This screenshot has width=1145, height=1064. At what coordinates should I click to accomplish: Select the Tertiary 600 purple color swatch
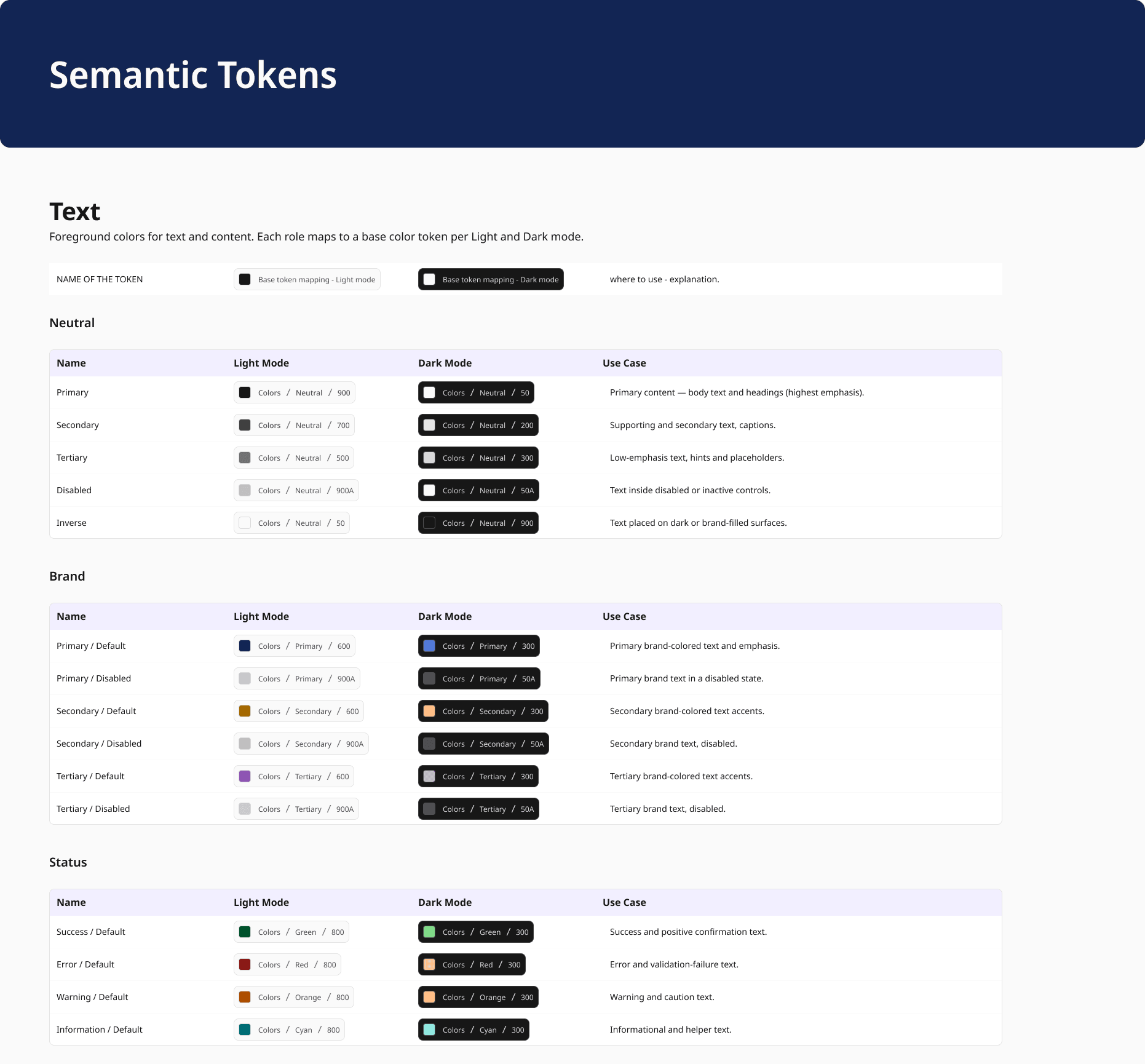245,776
